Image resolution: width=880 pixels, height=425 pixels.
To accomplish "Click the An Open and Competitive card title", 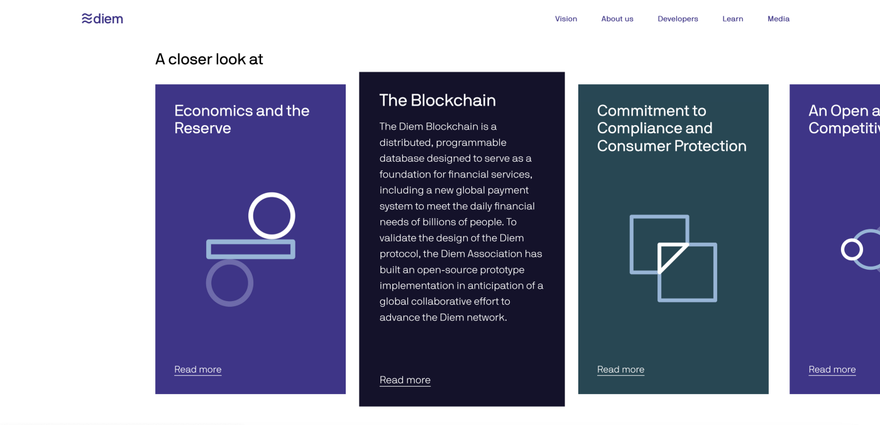I will [844, 119].
